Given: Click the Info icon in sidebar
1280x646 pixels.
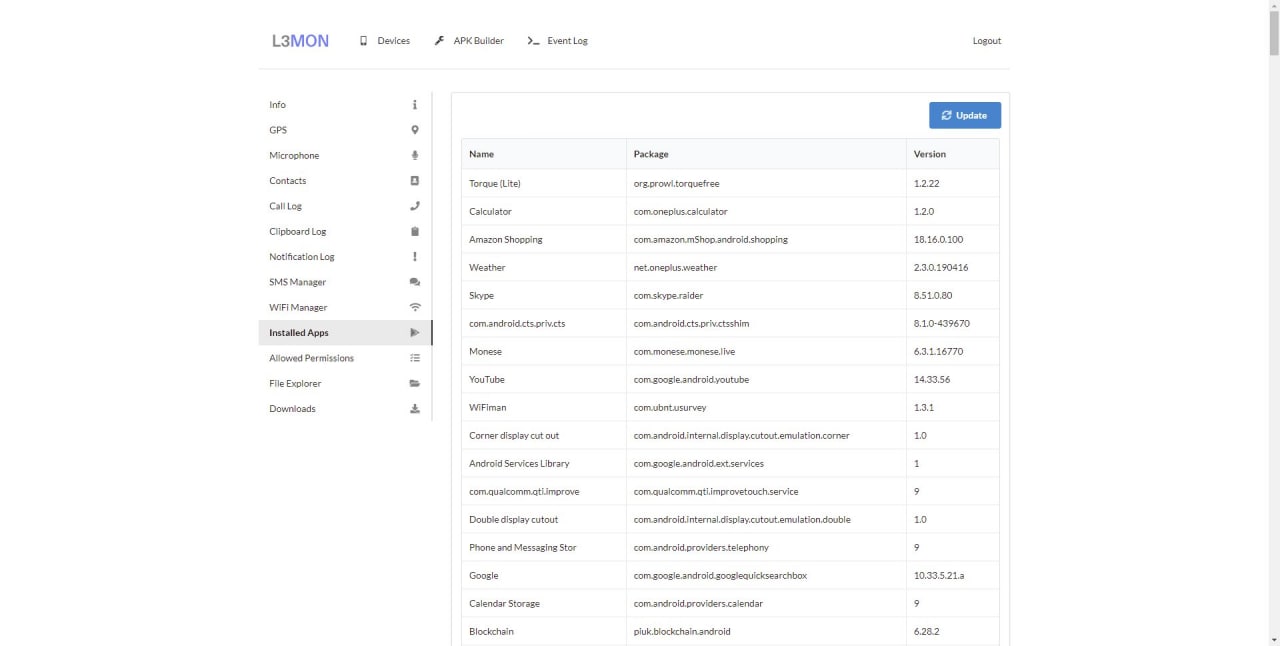Looking at the screenshot, I should point(415,105).
